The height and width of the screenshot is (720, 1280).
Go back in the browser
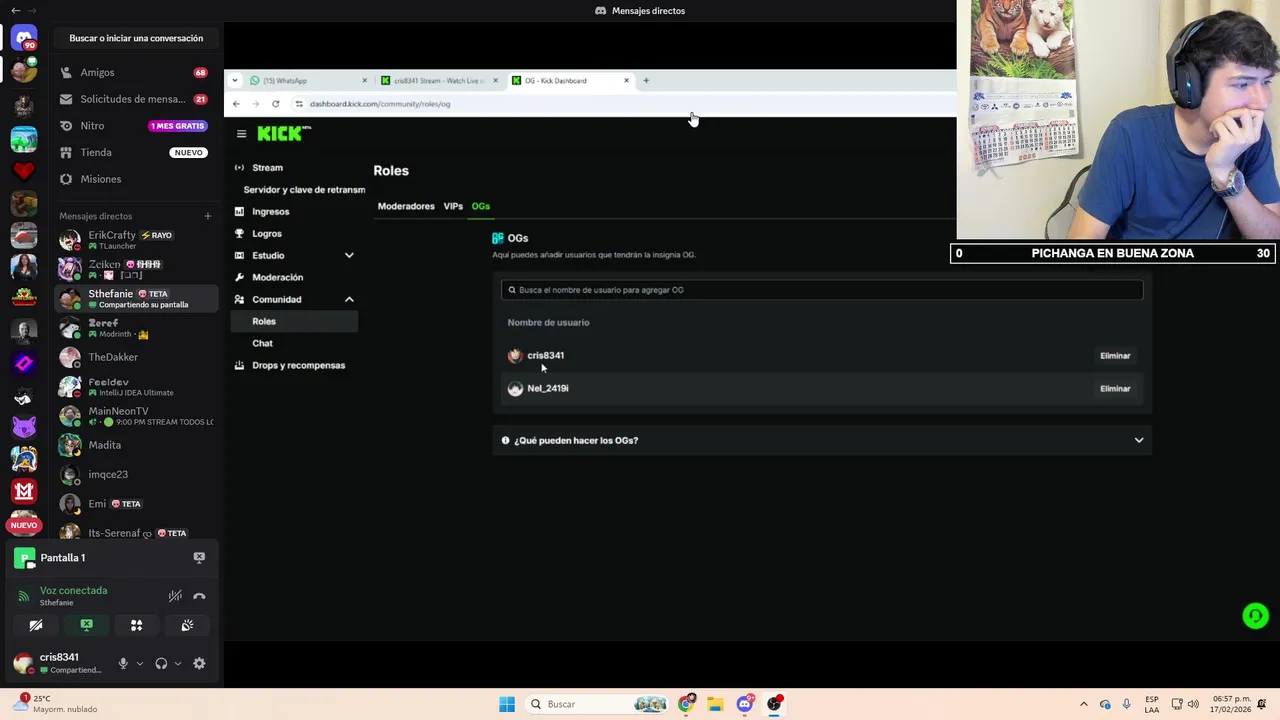236,103
